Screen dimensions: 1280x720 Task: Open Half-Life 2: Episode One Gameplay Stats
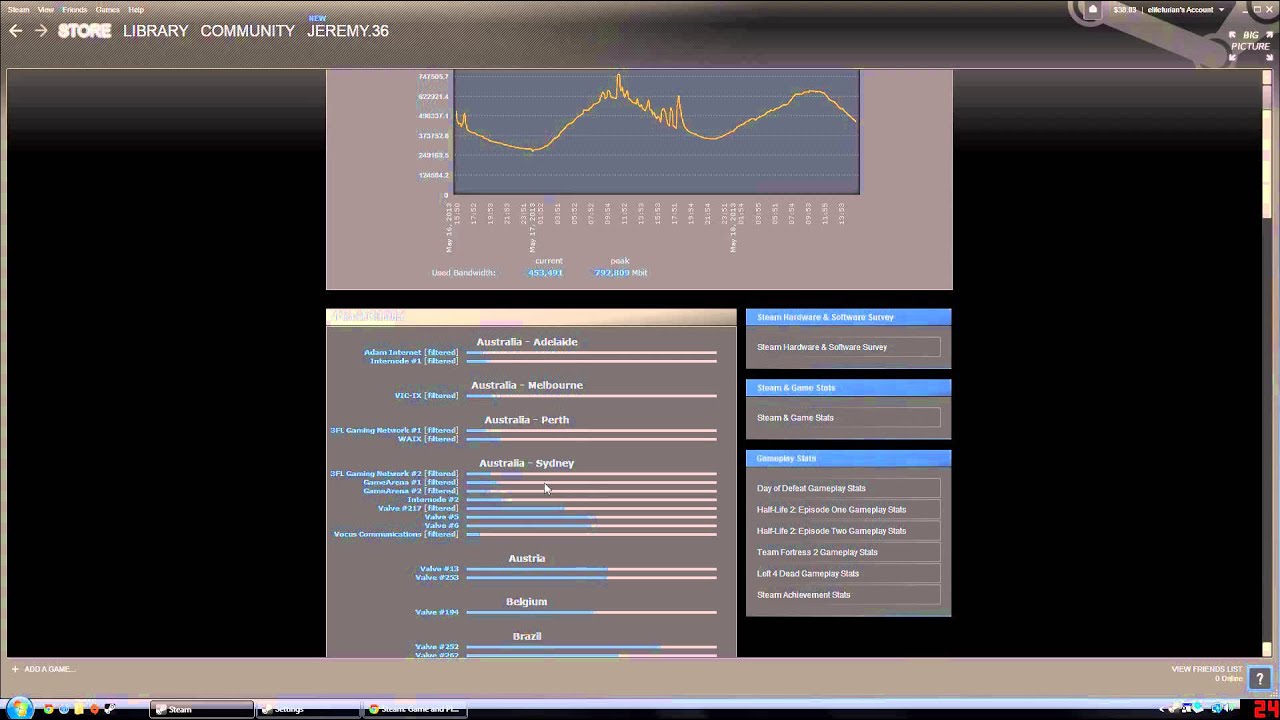(848, 510)
